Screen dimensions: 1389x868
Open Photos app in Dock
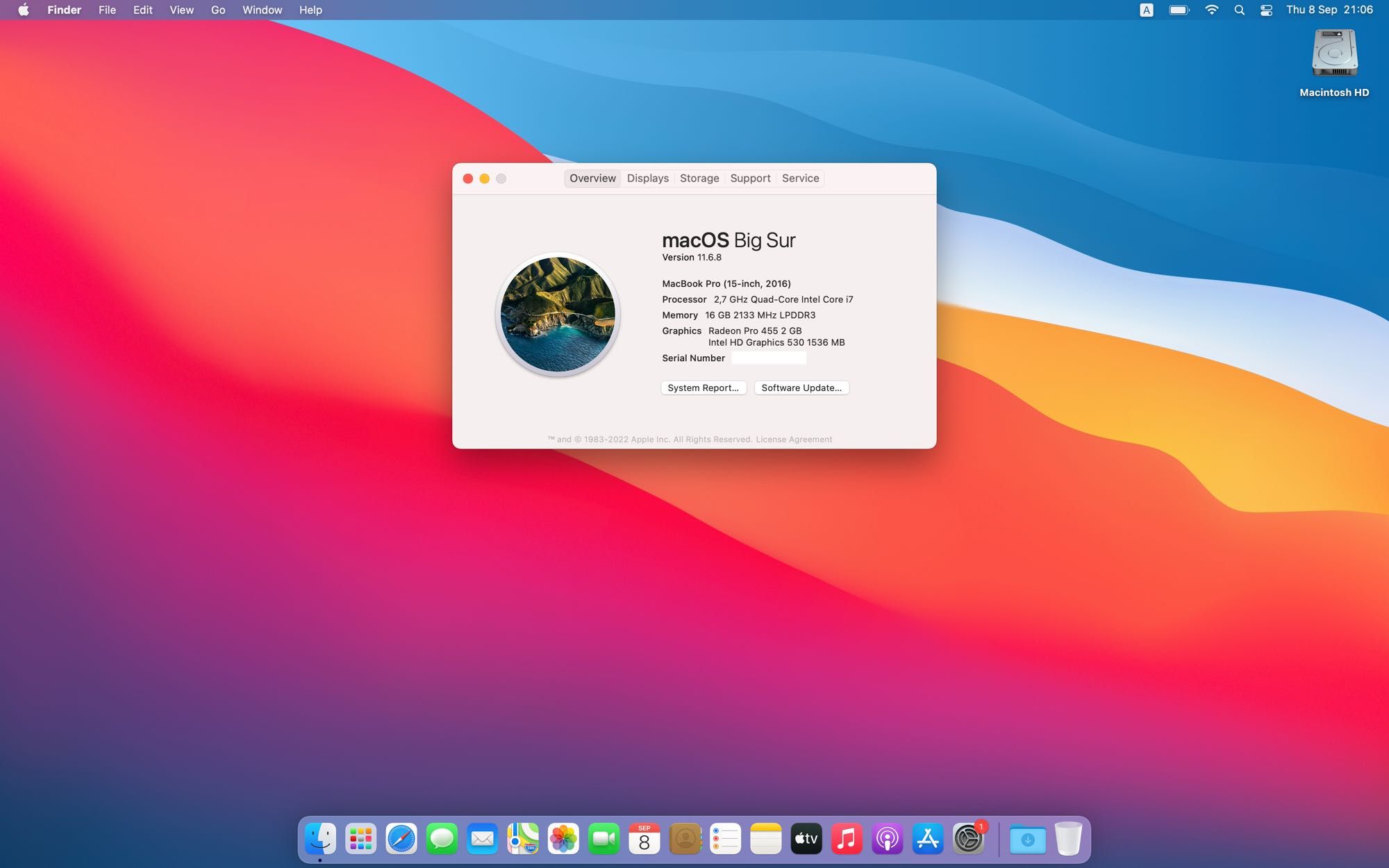[x=563, y=839]
